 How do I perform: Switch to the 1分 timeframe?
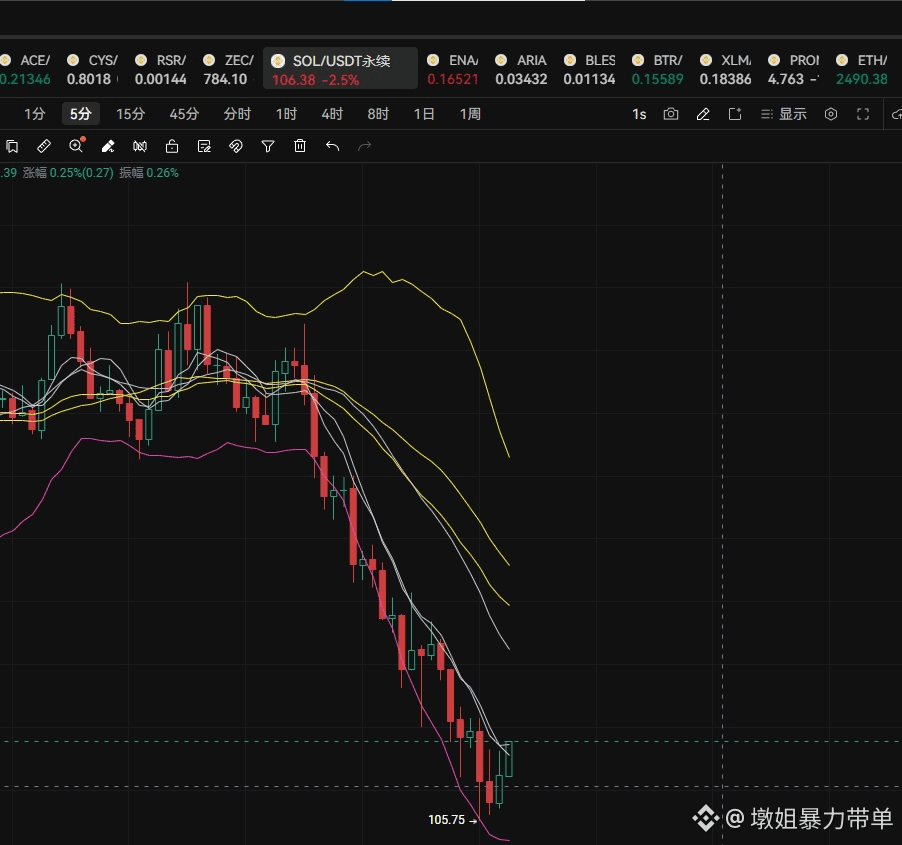tap(35, 114)
